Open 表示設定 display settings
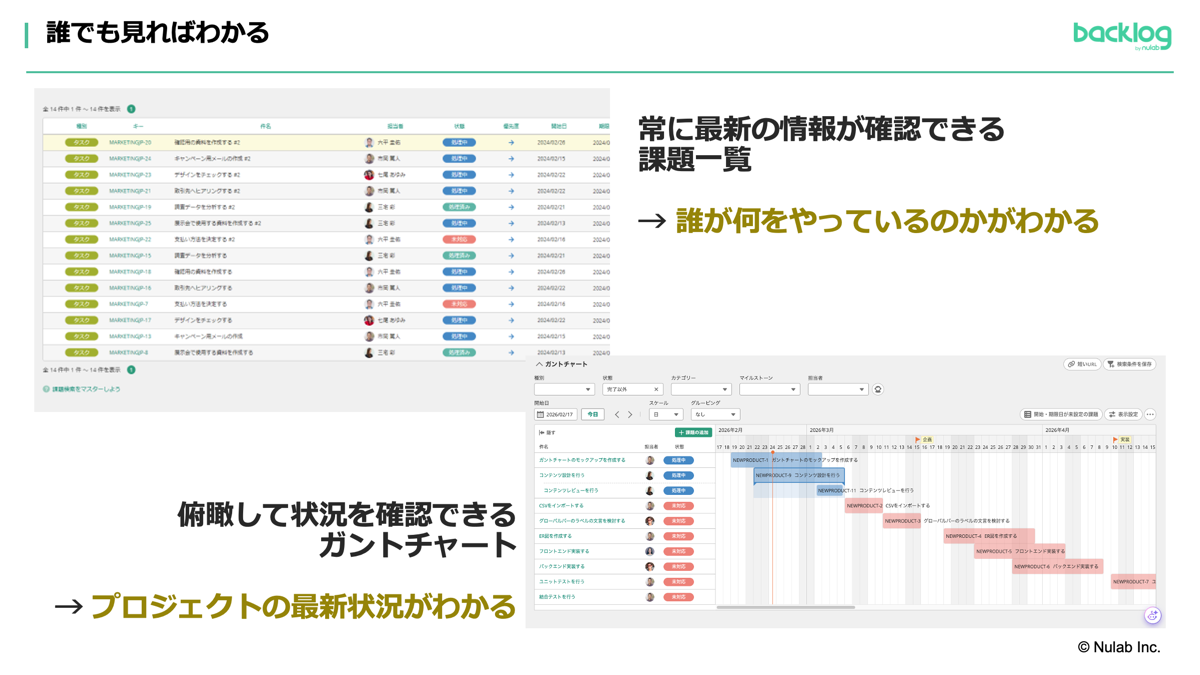This screenshot has height=675, width=1200. click(1123, 414)
